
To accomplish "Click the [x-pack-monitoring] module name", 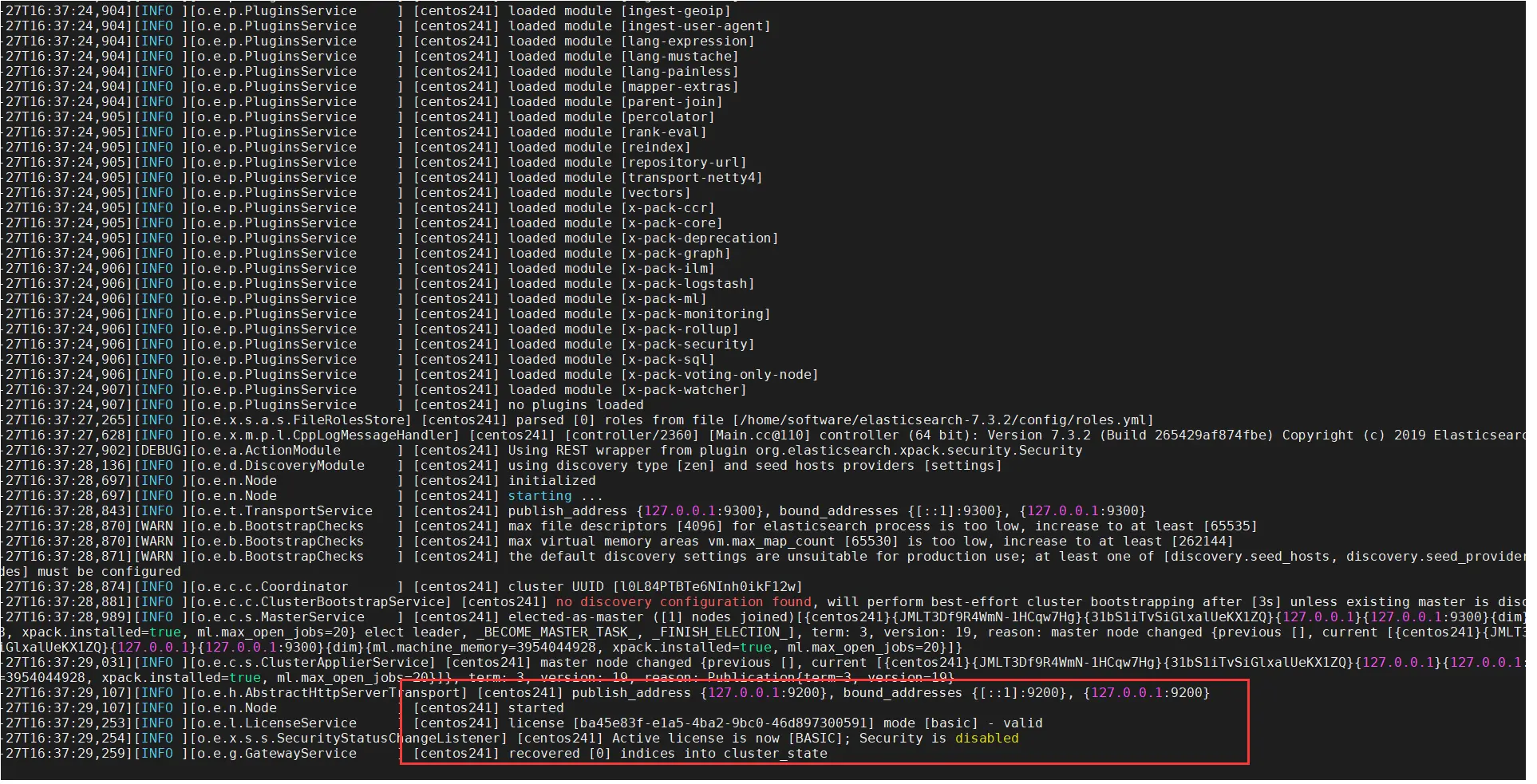I will click(696, 314).
